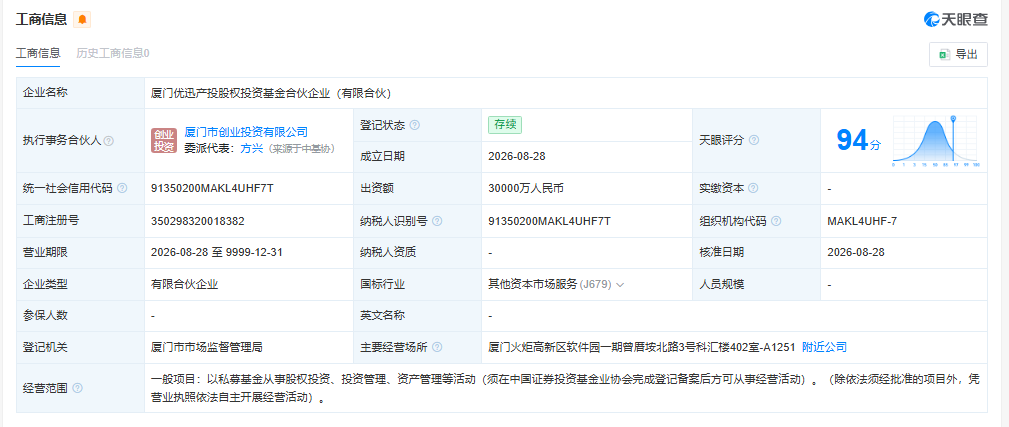Click the Excel icon on export button

945,55
